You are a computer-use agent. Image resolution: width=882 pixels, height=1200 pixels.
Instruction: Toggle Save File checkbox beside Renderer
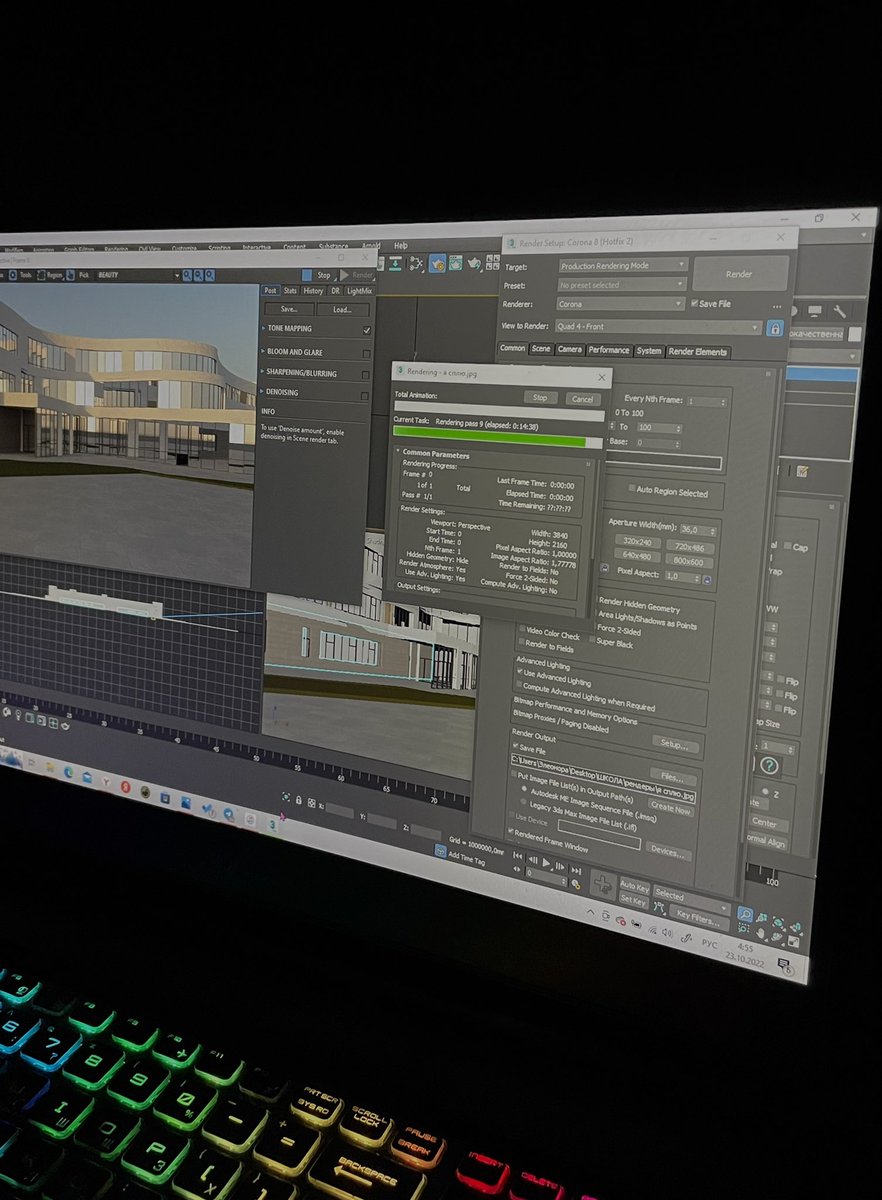(x=695, y=304)
